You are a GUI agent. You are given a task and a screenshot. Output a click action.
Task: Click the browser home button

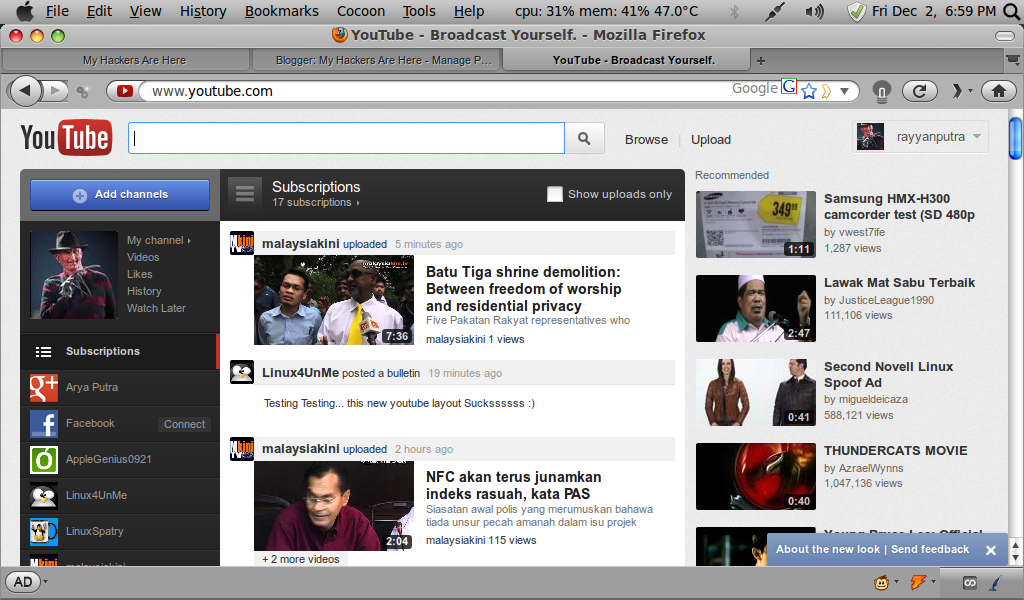(x=999, y=91)
